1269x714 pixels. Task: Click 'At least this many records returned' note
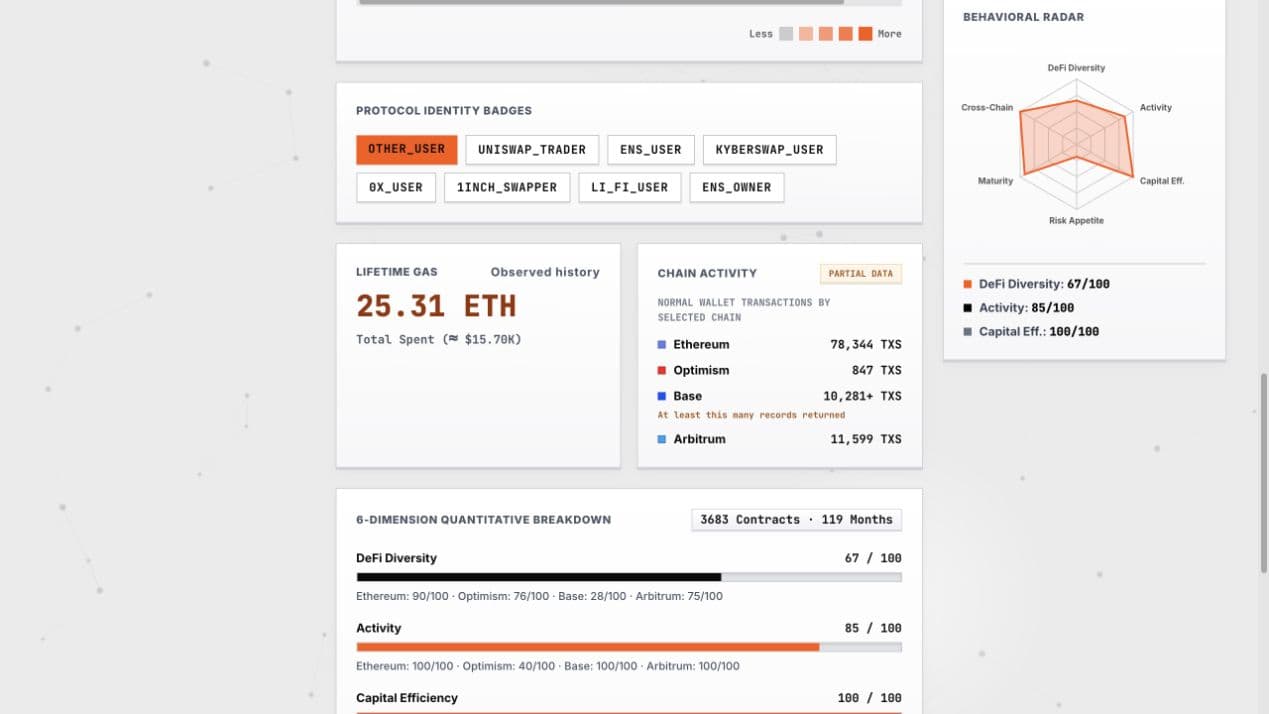[x=751, y=415]
